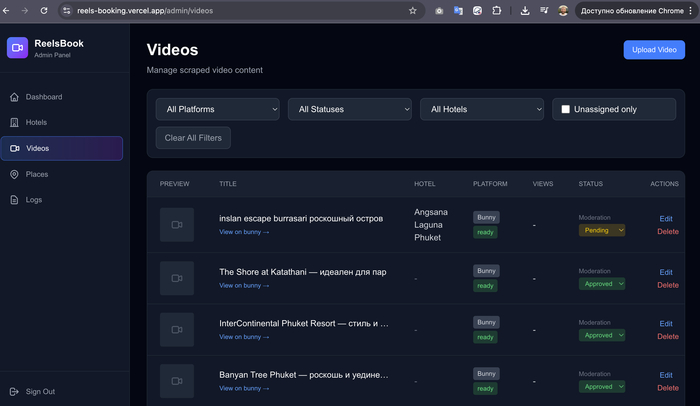Click the Sign Out icon
Image resolution: width=700 pixels, height=406 pixels.
pos(14,391)
